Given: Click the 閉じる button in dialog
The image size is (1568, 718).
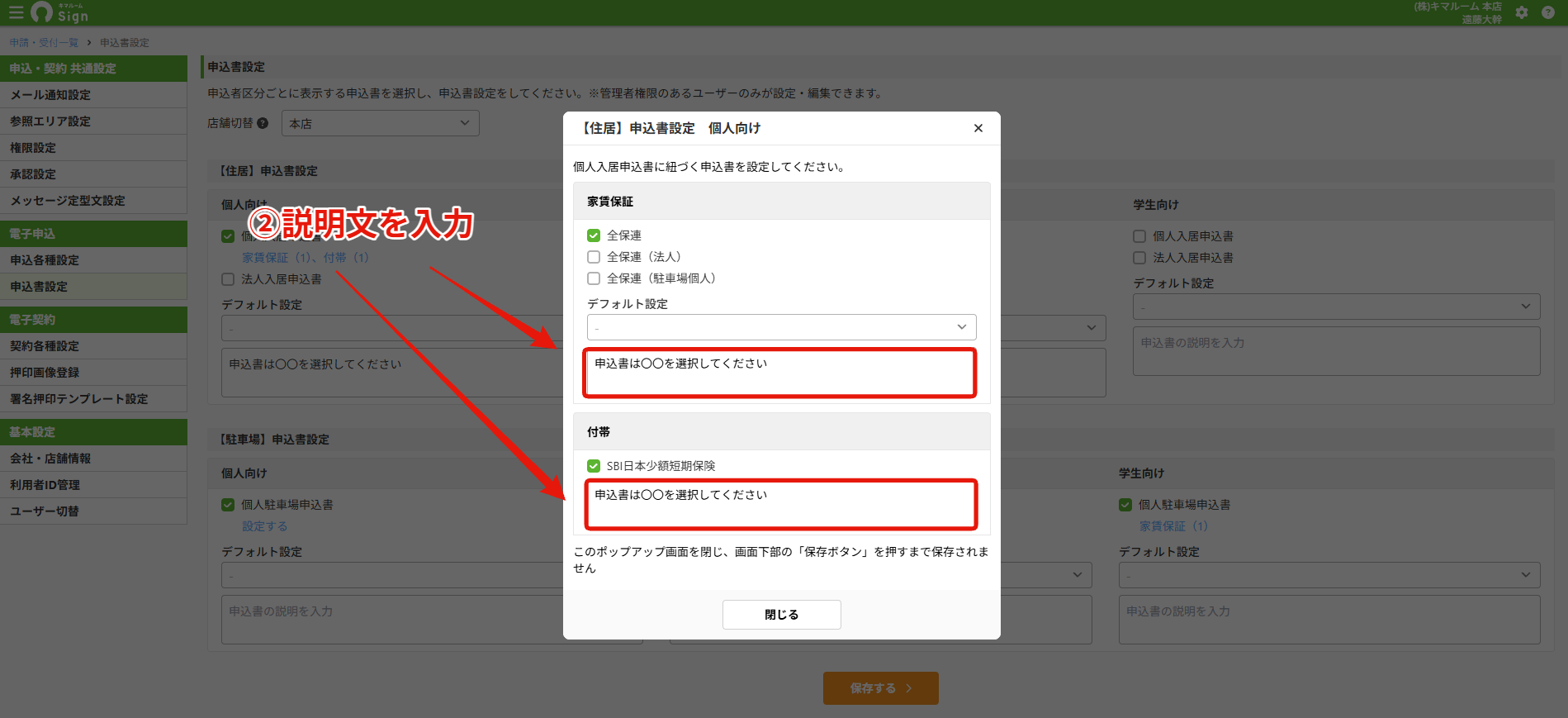Looking at the screenshot, I should point(782,615).
